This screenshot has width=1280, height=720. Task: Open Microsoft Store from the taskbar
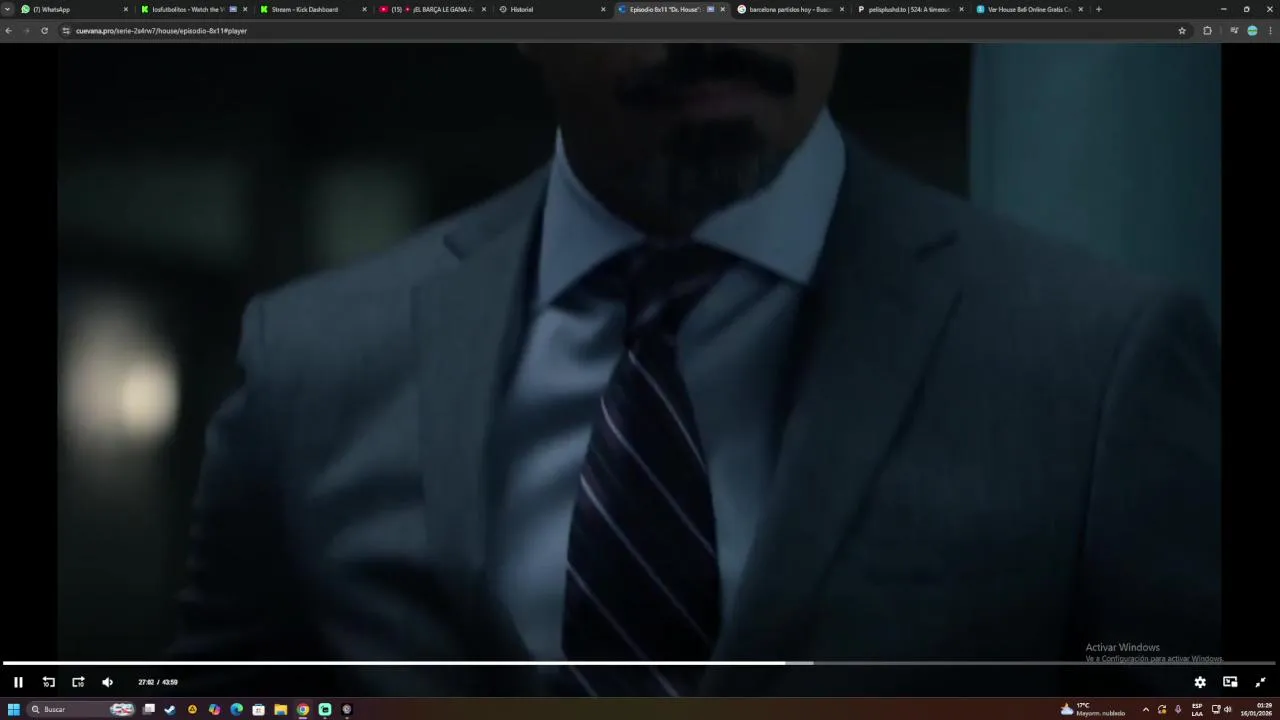tap(258, 709)
